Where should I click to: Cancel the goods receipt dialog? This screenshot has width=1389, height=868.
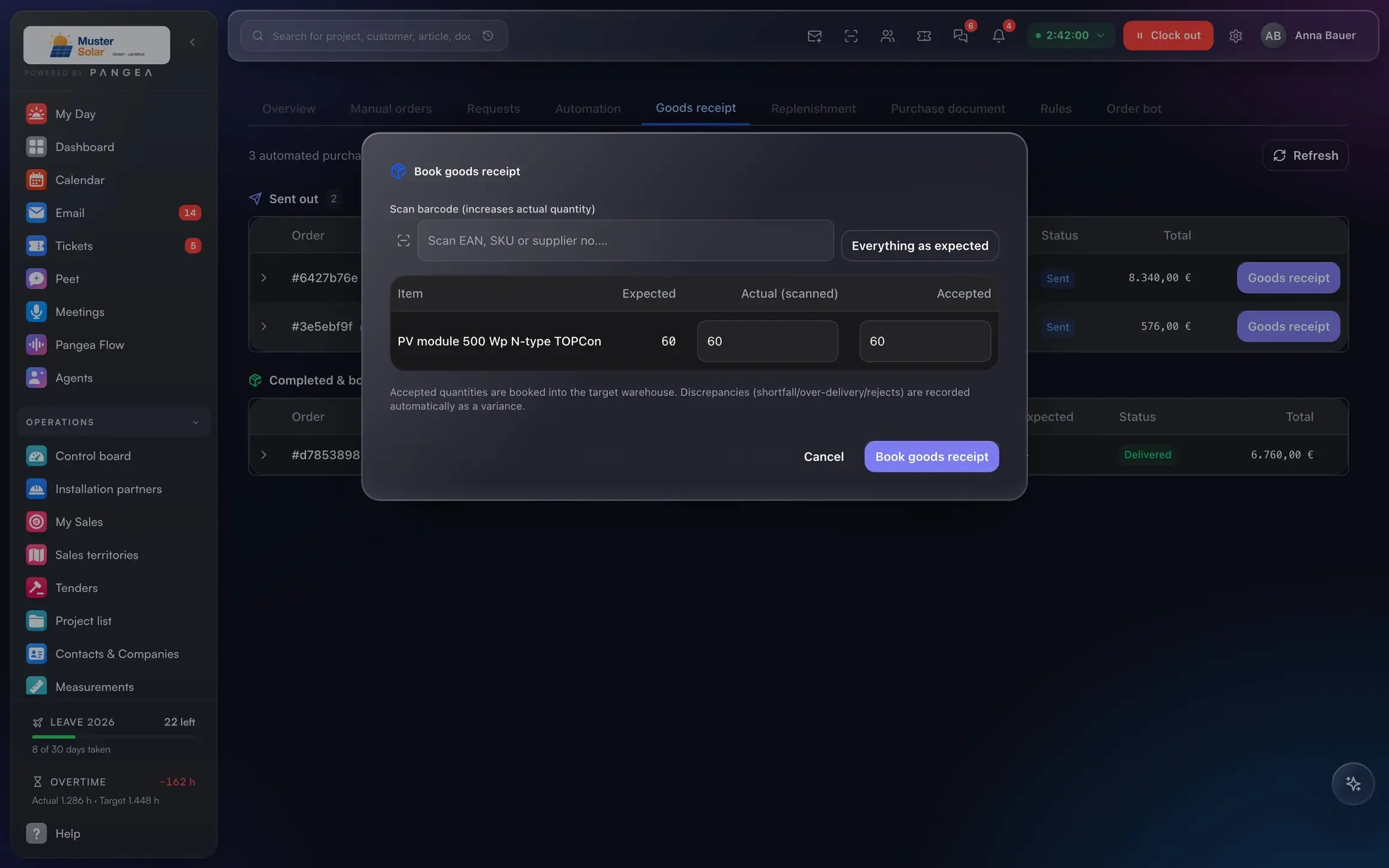point(823,456)
